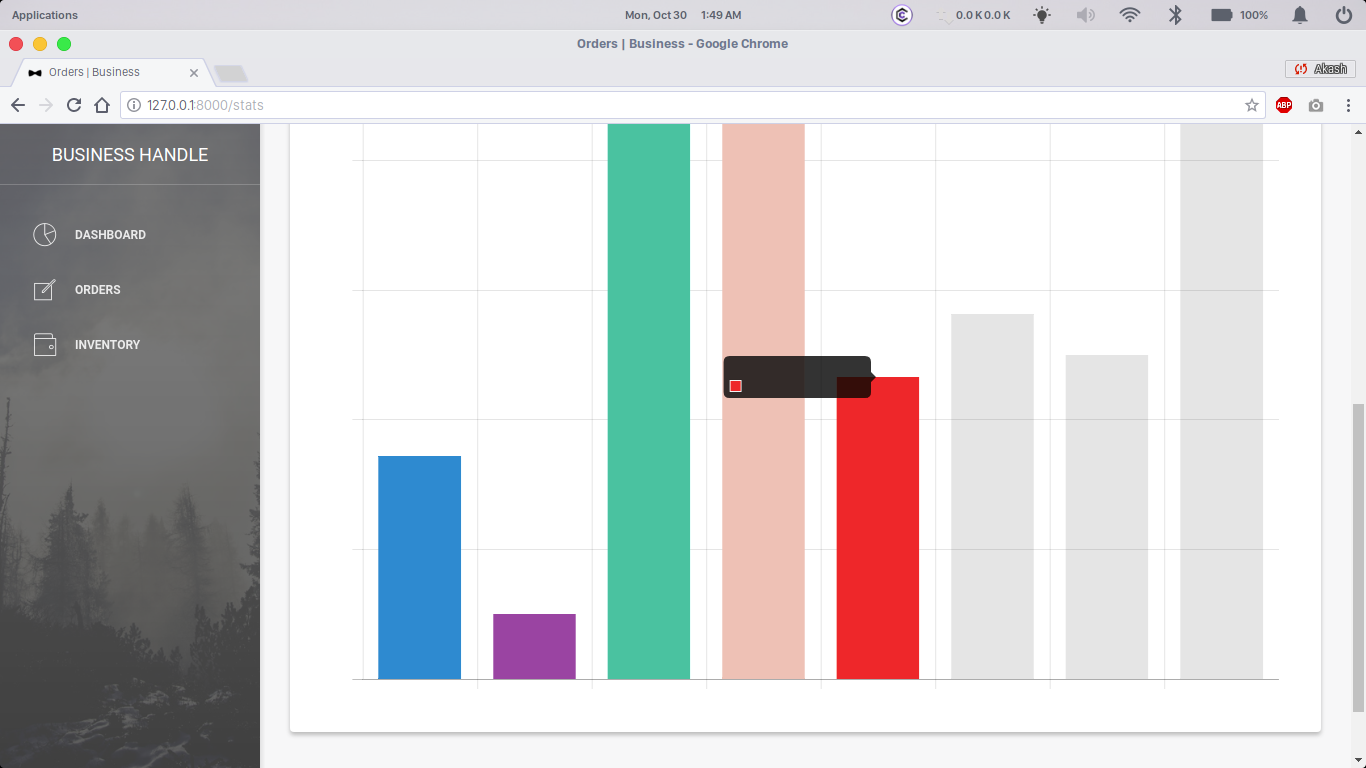Image resolution: width=1366 pixels, height=768 pixels.
Task: Click the DASHBOARD sidebar link
Action: [x=110, y=235]
